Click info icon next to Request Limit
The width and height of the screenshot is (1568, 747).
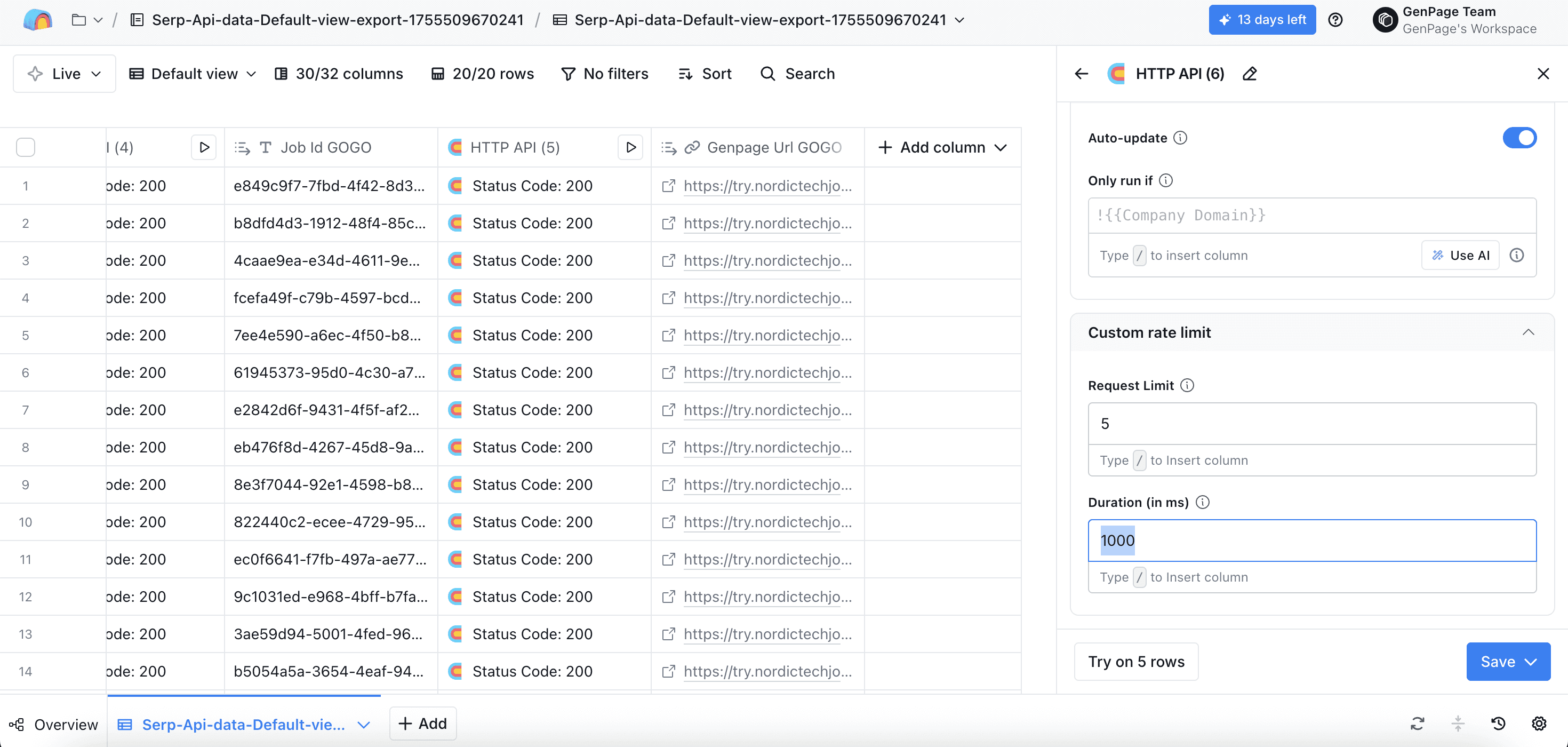tap(1187, 385)
